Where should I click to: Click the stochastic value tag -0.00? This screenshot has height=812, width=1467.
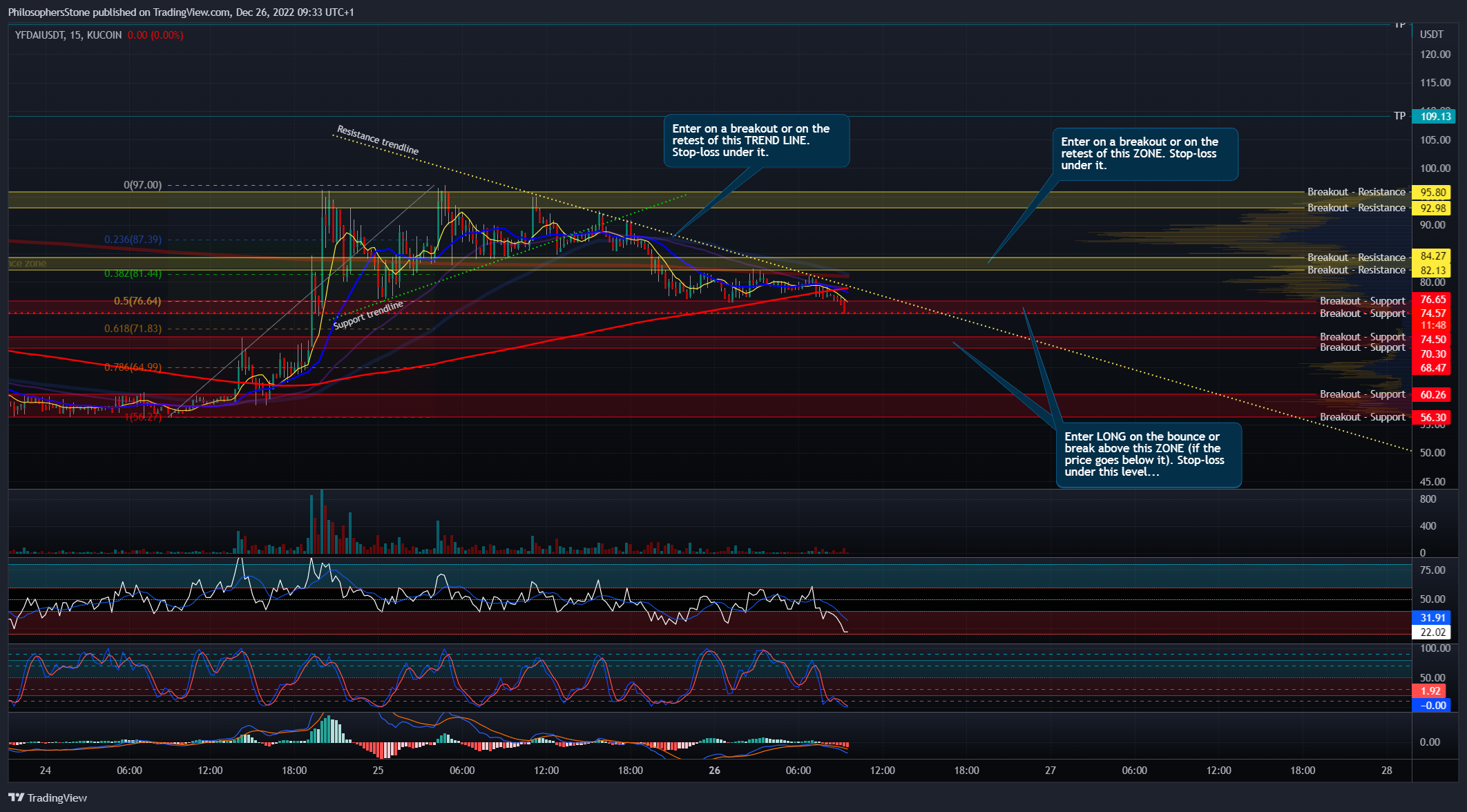pyautogui.click(x=1431, y=706)
